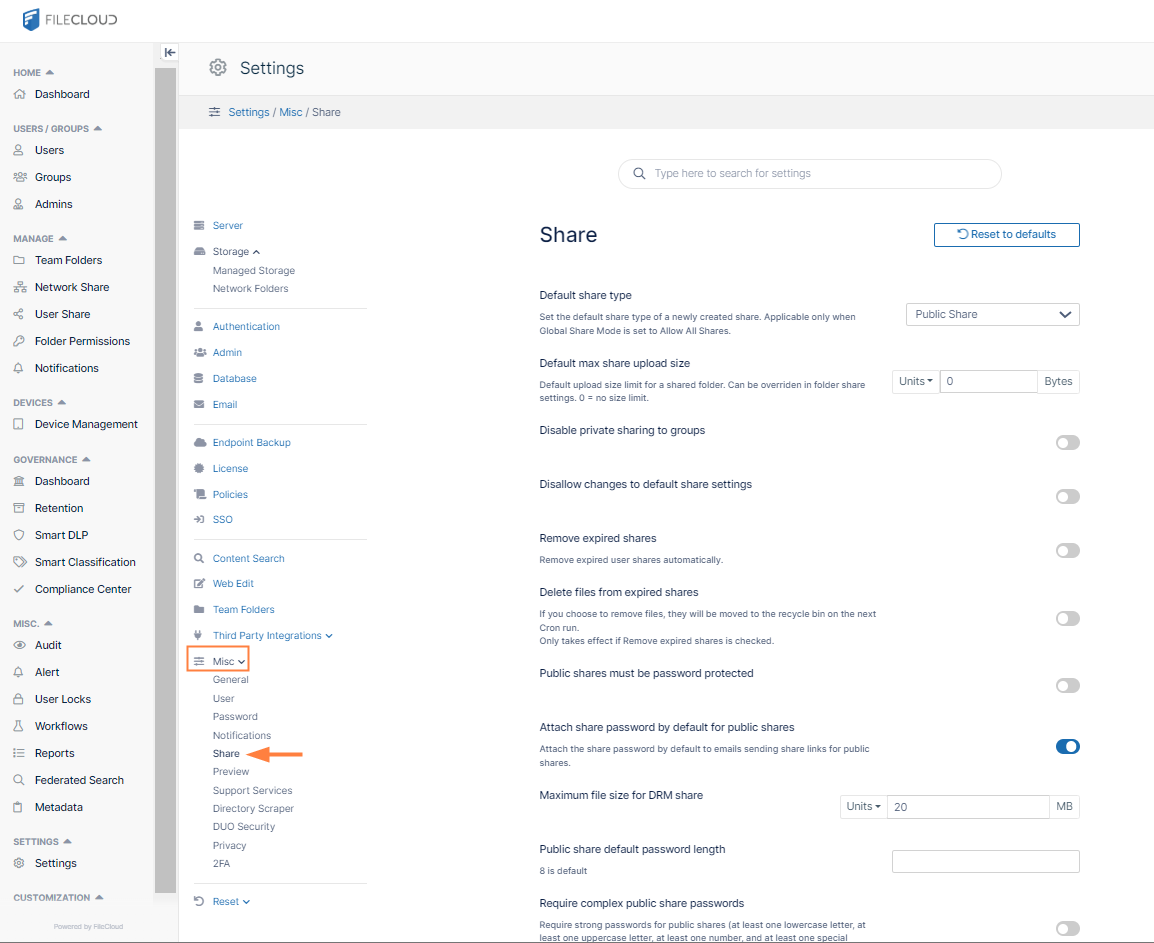Click Settings link in breadcrumb
The width and height of the screenshot is (1154, 943).
pyautogui.click(x=248, y=112)
